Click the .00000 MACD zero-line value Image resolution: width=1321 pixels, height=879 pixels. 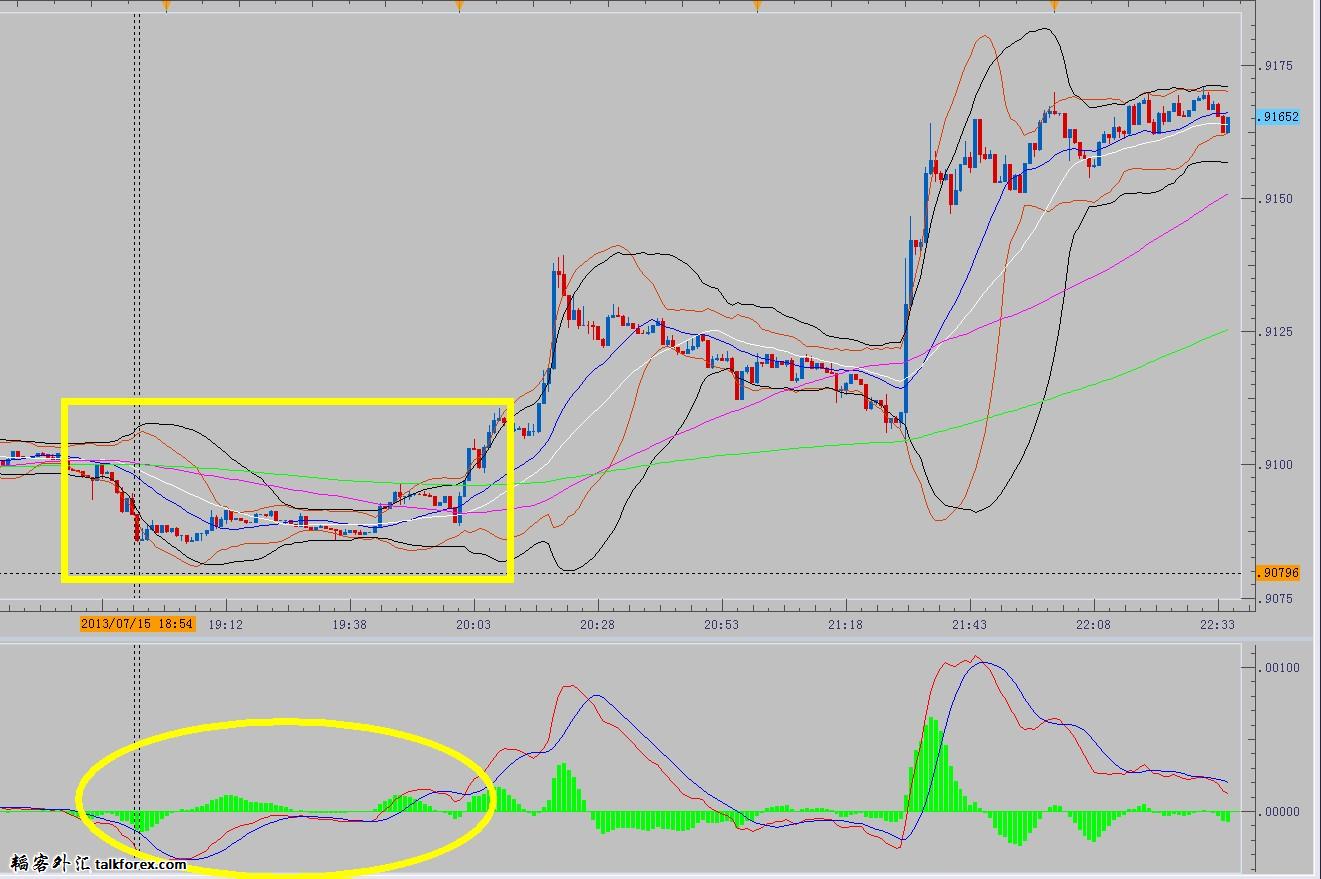(x=1280, y=812)
